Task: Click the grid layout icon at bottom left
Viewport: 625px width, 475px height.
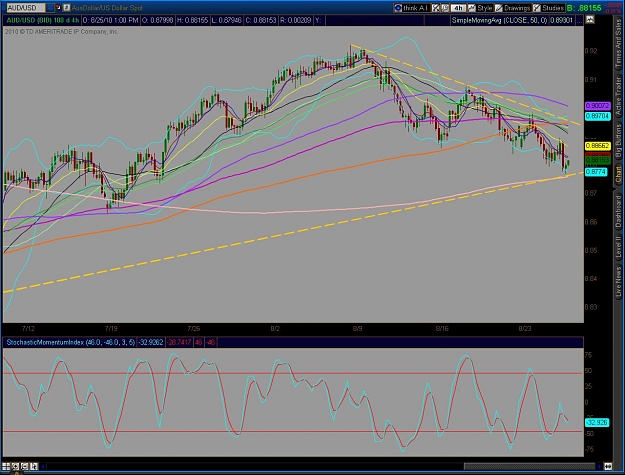Action: tap(6, 466)
